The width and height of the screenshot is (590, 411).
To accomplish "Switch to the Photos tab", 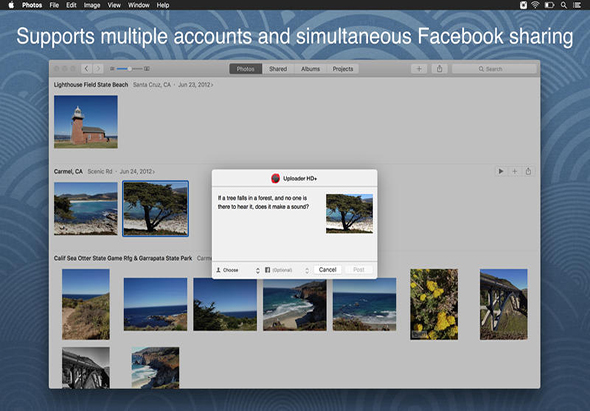I will tap(246, 69).
